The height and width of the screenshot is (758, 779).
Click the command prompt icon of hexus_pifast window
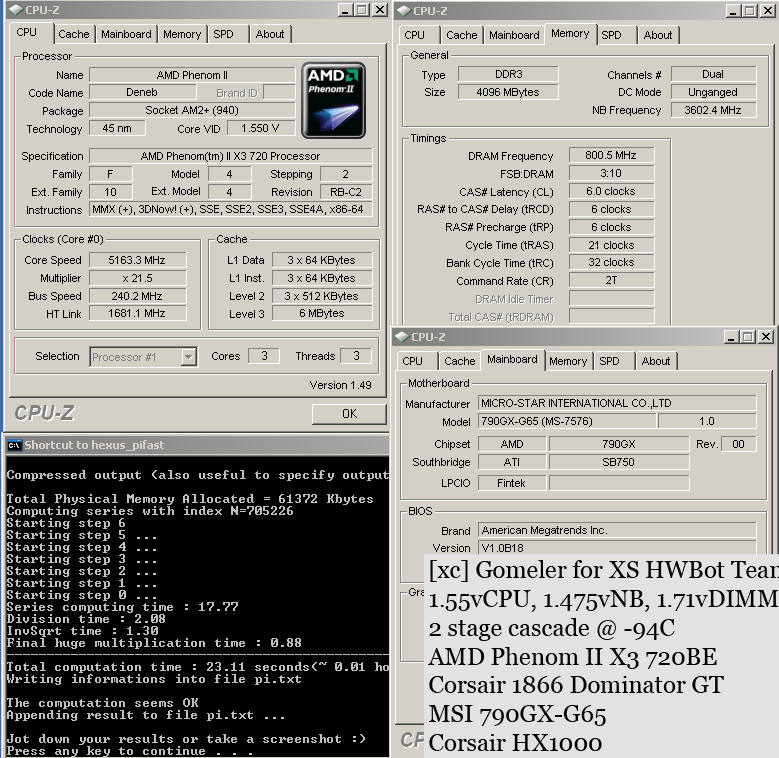(x=14, y=445)
